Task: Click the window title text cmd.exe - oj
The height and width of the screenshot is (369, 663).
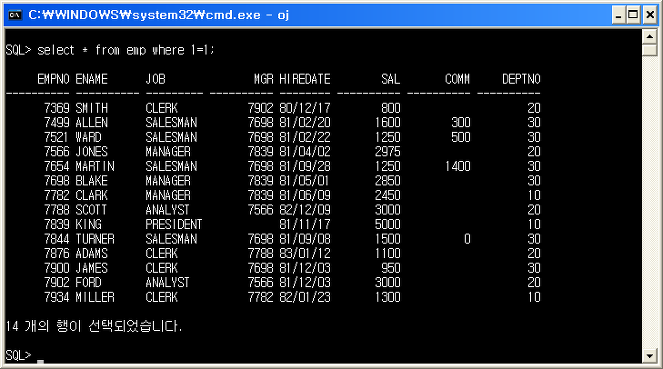Action: tap(159, 15)
